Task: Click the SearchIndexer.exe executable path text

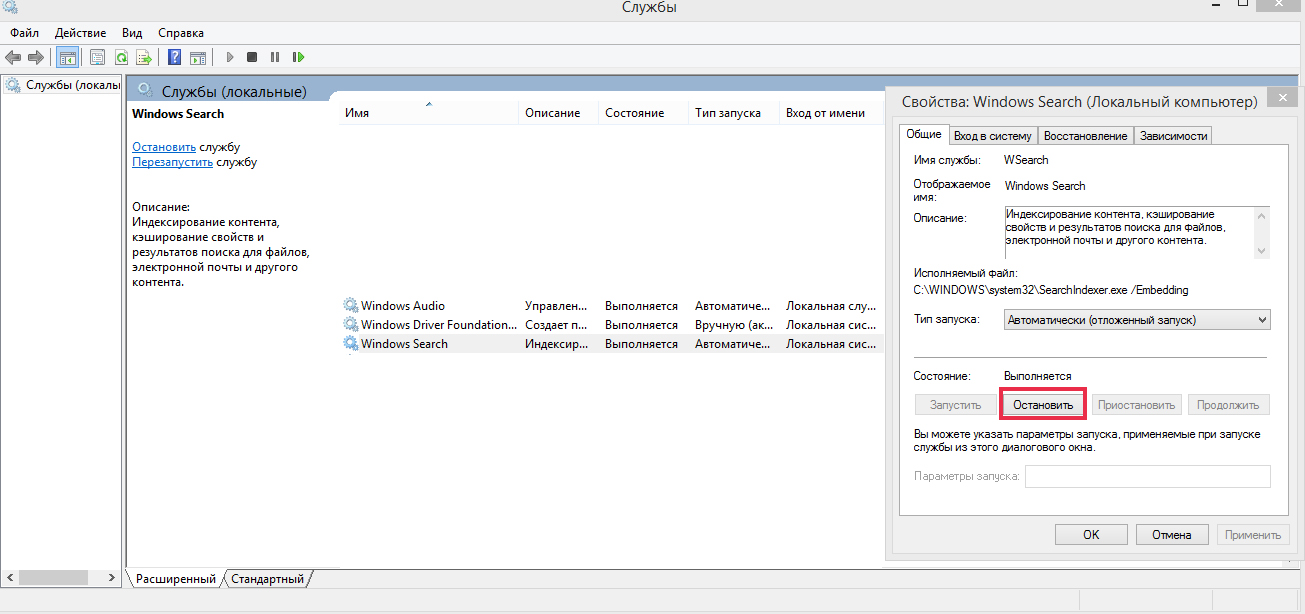Action: click(1051, 290)
